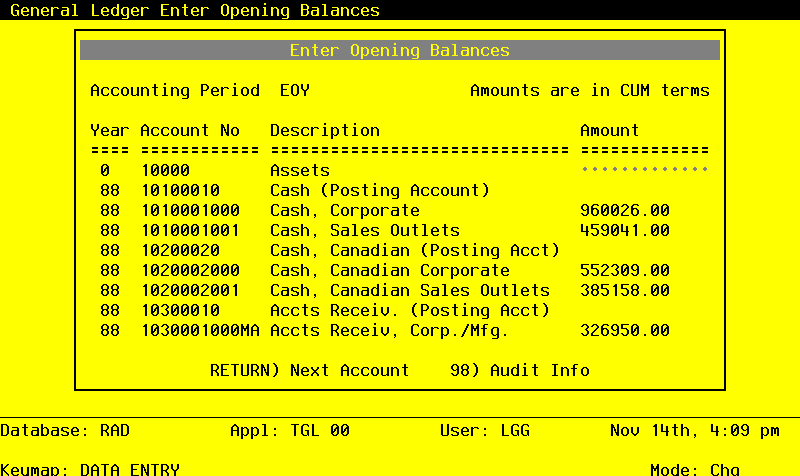The height and width of the screenshot is (476, 800).
Task: Click the Description column header
Action: pos(324,131)
